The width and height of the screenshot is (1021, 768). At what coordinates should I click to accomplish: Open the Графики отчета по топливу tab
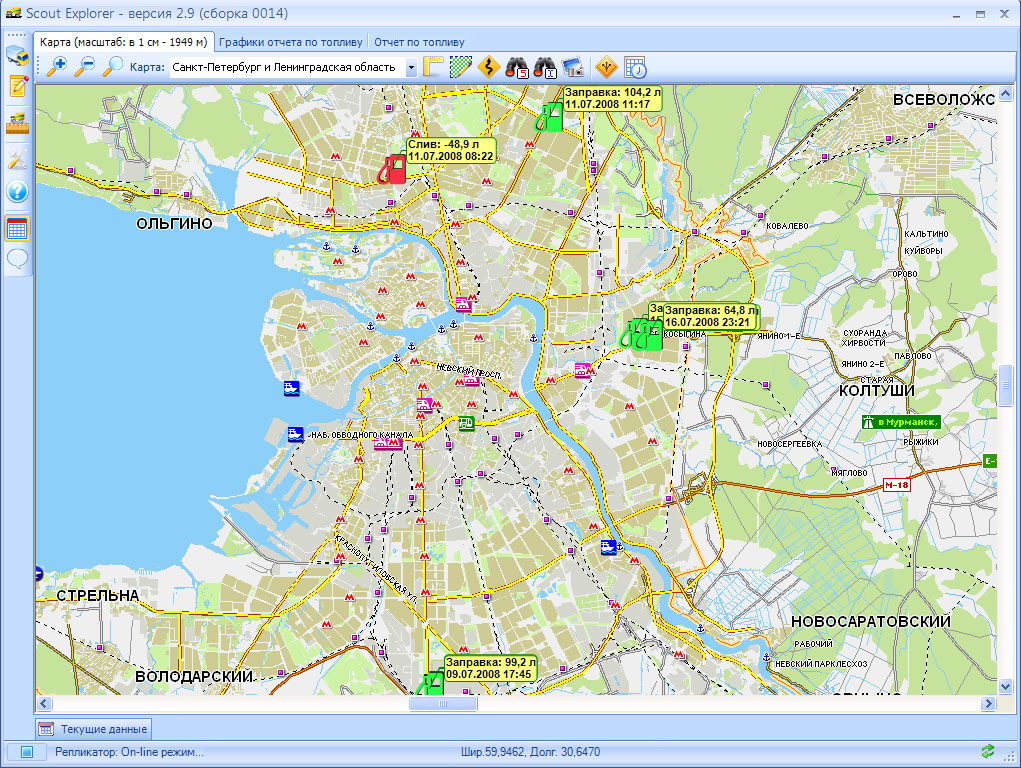[290, 42]
